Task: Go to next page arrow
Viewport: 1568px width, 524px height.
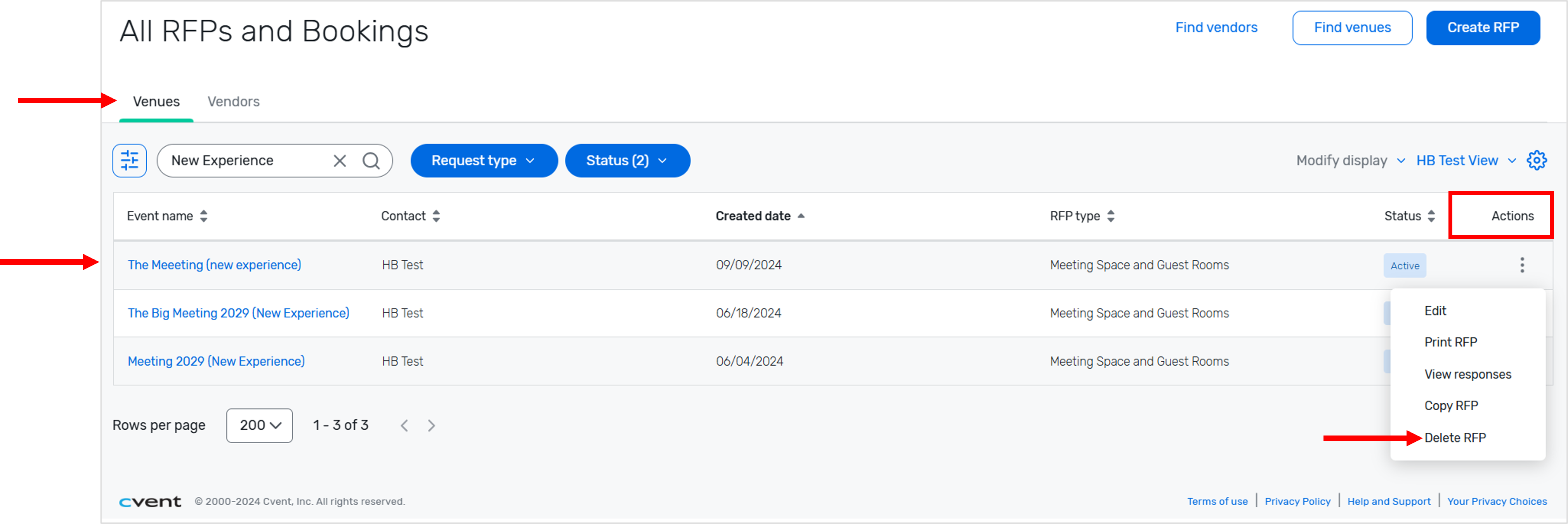Action: pyautogui.click(x=431, y=425)
